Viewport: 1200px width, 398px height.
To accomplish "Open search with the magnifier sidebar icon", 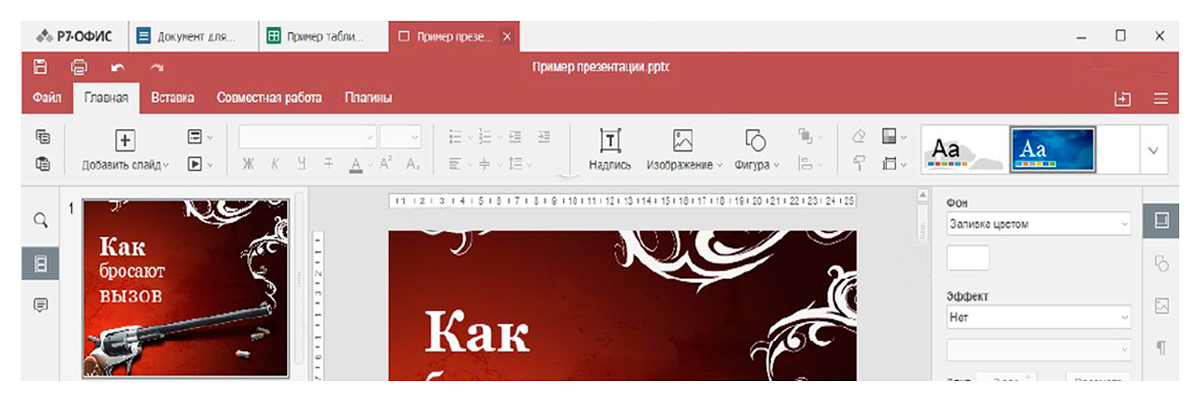I will [41, 221].
